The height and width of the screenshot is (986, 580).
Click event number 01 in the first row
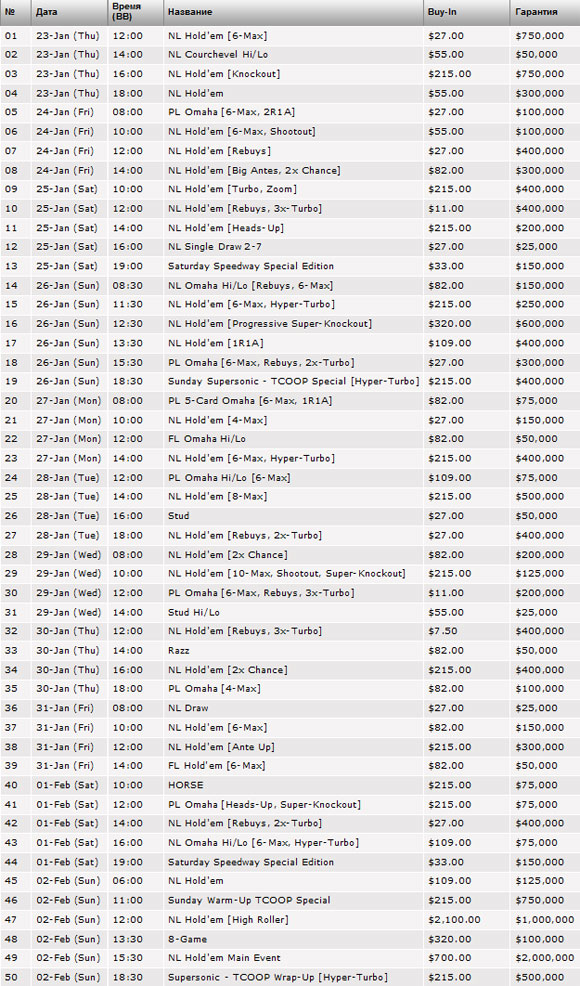(x=11, y=36)
